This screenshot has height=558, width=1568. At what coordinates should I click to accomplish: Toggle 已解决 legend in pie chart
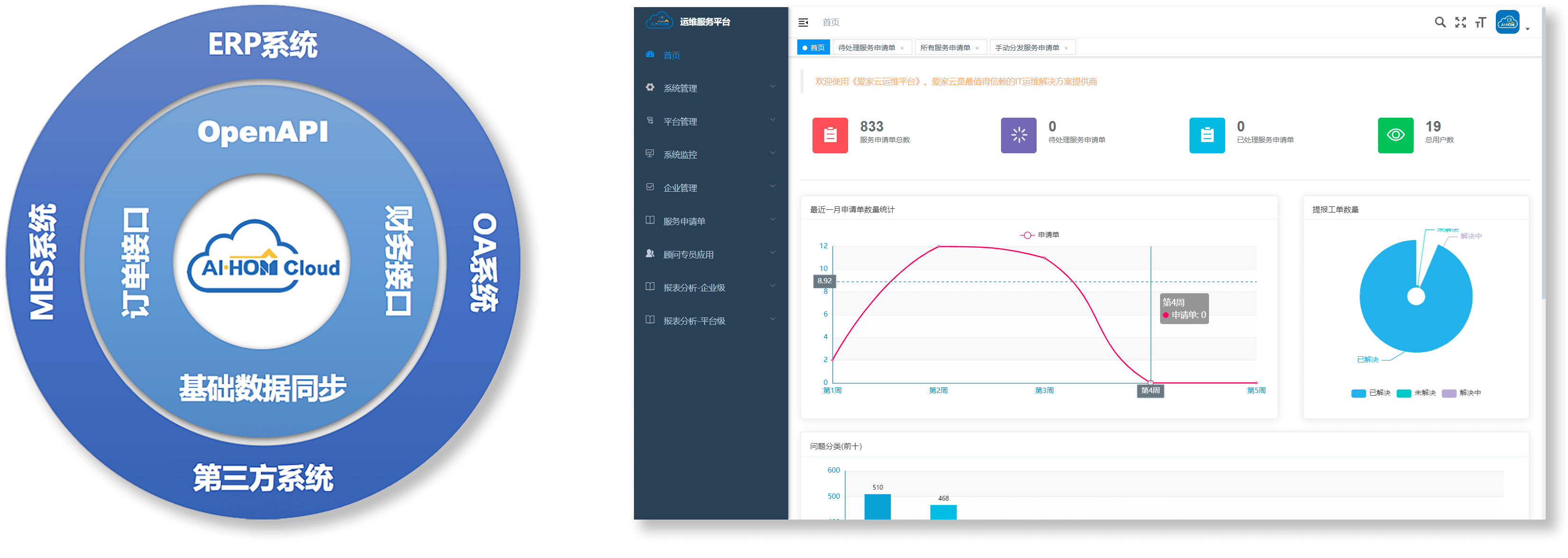(1370, 393)
